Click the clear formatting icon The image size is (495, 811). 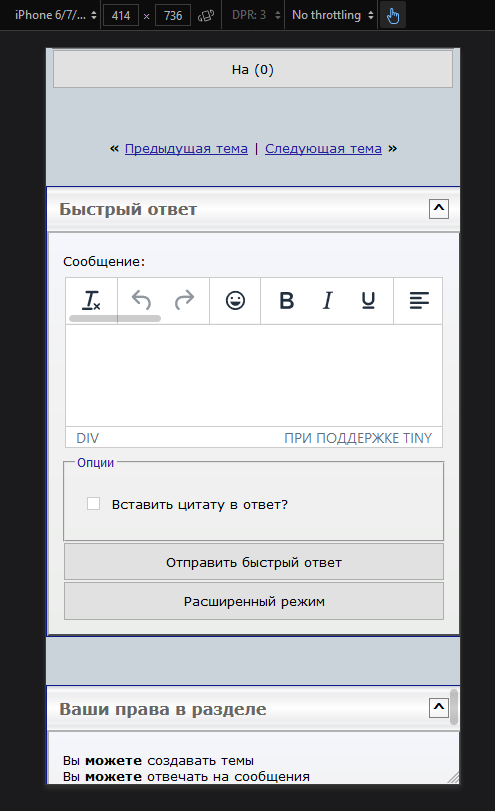click(x=92, y=301)
